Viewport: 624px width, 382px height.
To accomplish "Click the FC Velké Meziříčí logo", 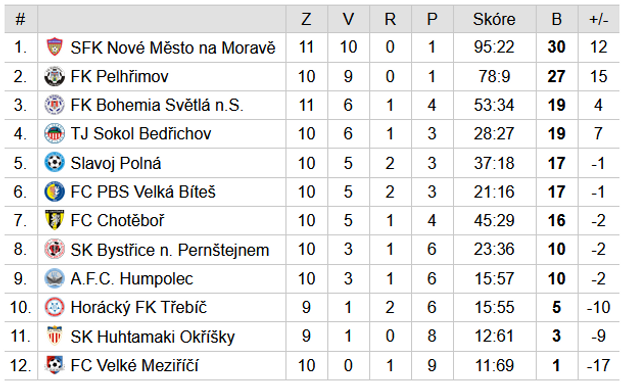I will point(55,365).
